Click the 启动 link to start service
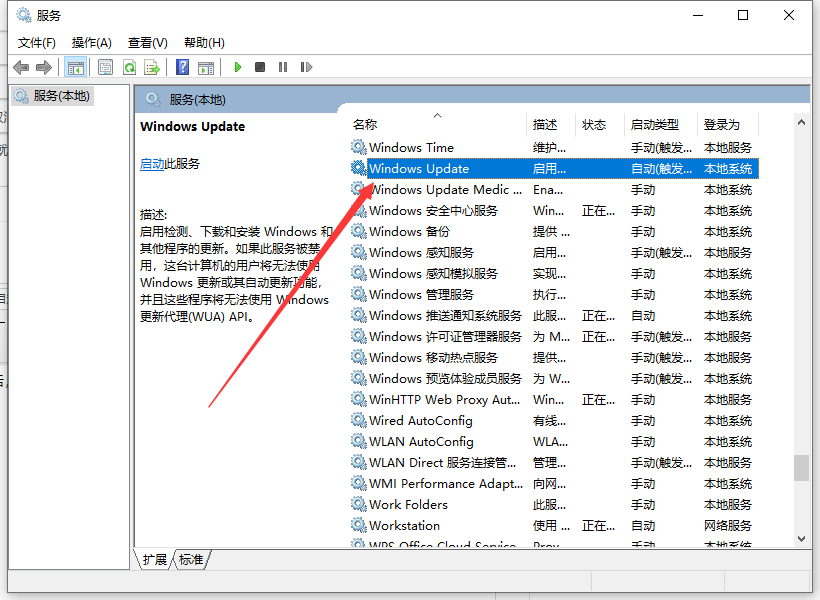 pyautogui.click(x=152, y=164)
